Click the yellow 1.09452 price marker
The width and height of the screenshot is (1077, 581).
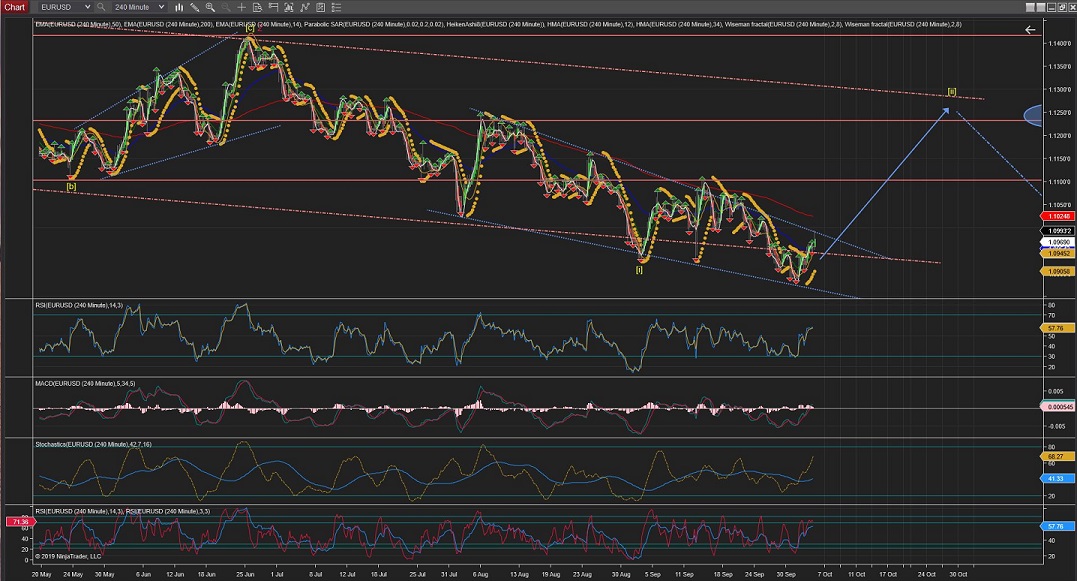pyautogui.click(x=1058, y=254)
